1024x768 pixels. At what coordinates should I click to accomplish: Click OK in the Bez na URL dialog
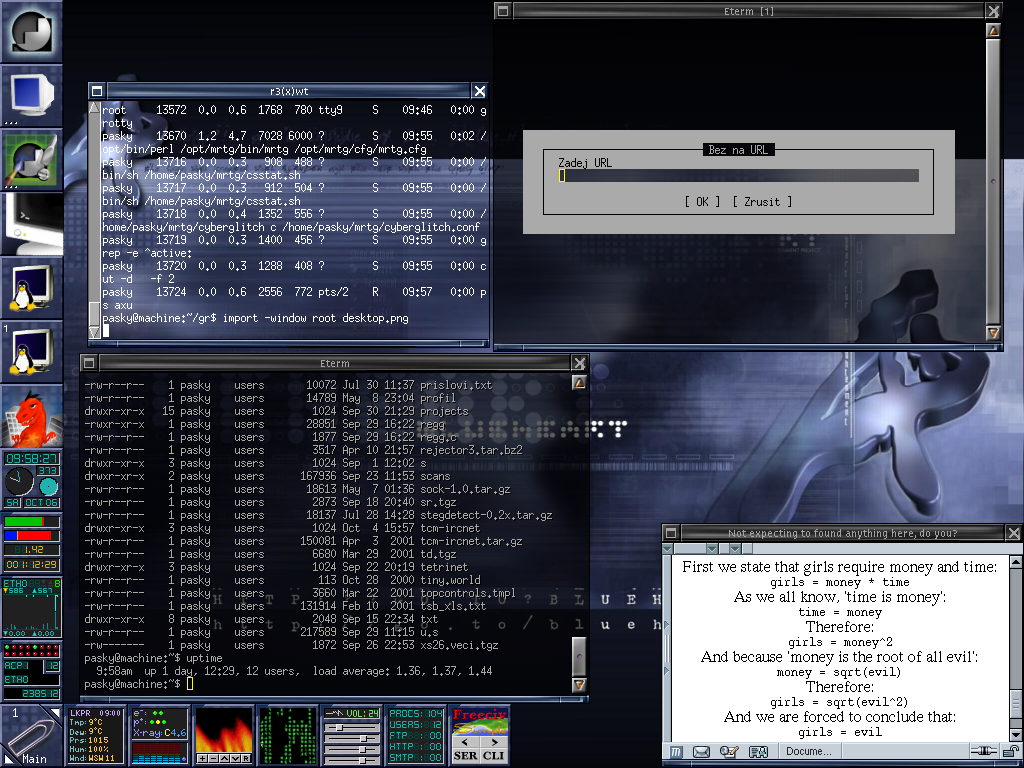[702, 202]
